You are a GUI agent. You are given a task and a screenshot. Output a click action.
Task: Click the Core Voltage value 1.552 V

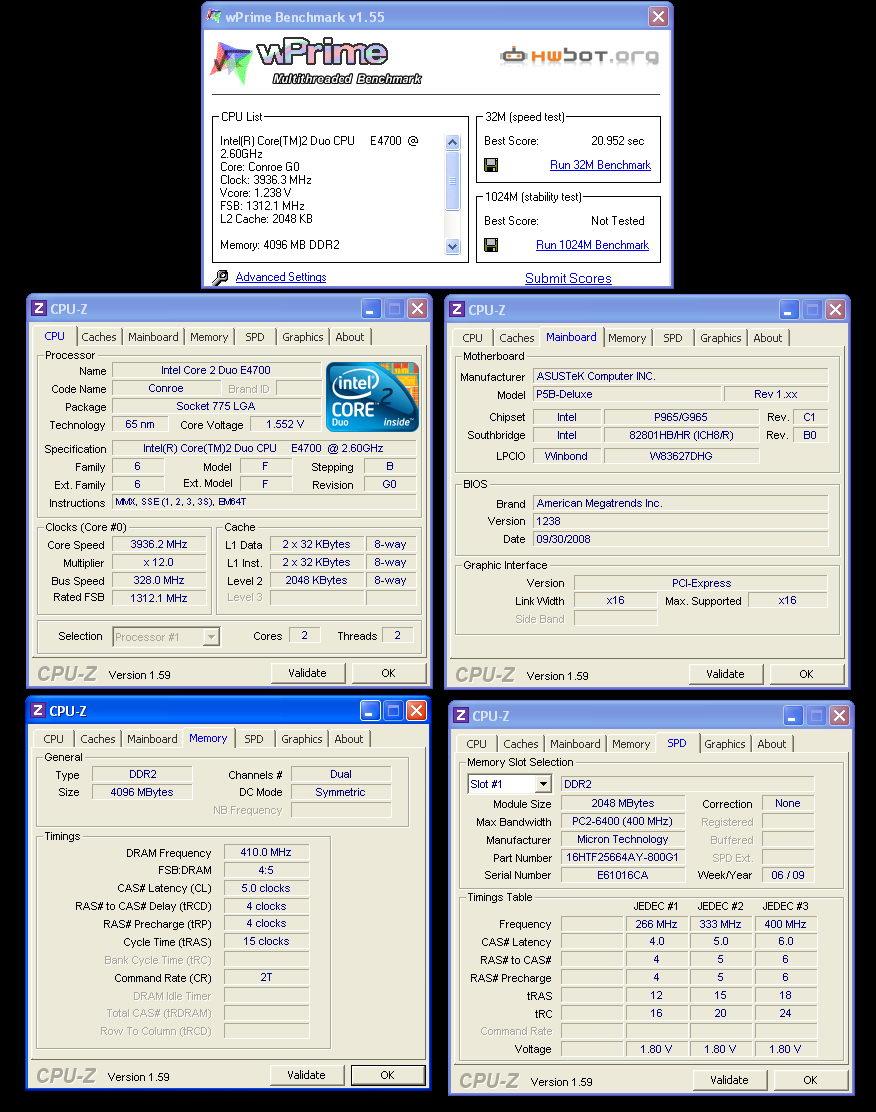[285, 425]
